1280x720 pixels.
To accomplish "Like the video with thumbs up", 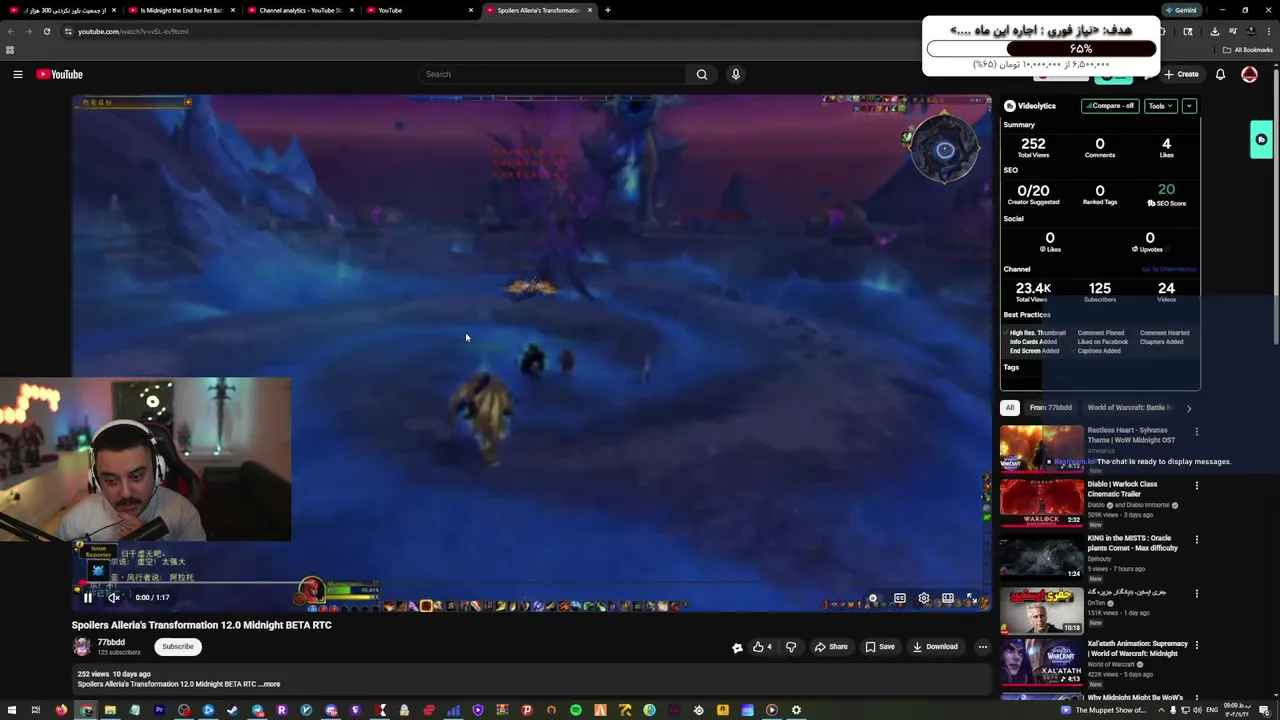I will (763, 647).
